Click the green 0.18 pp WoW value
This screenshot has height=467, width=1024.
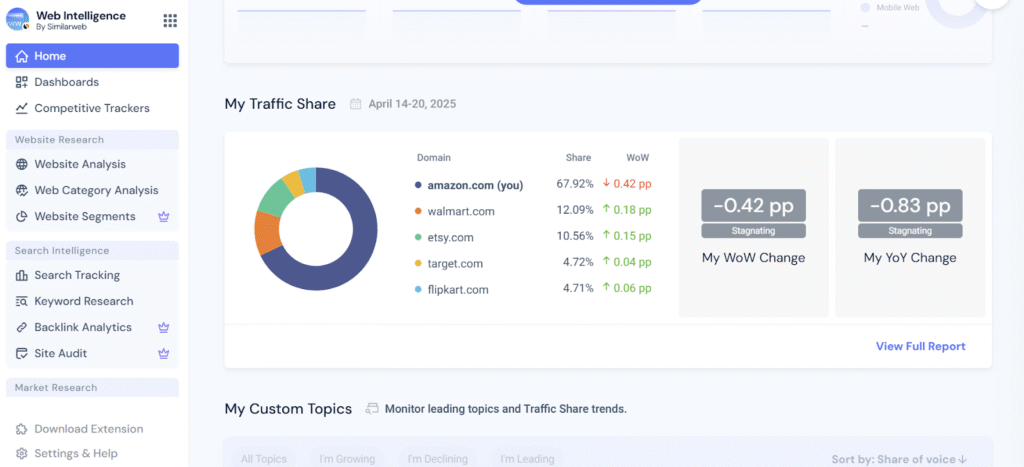(x=627, y=210)
